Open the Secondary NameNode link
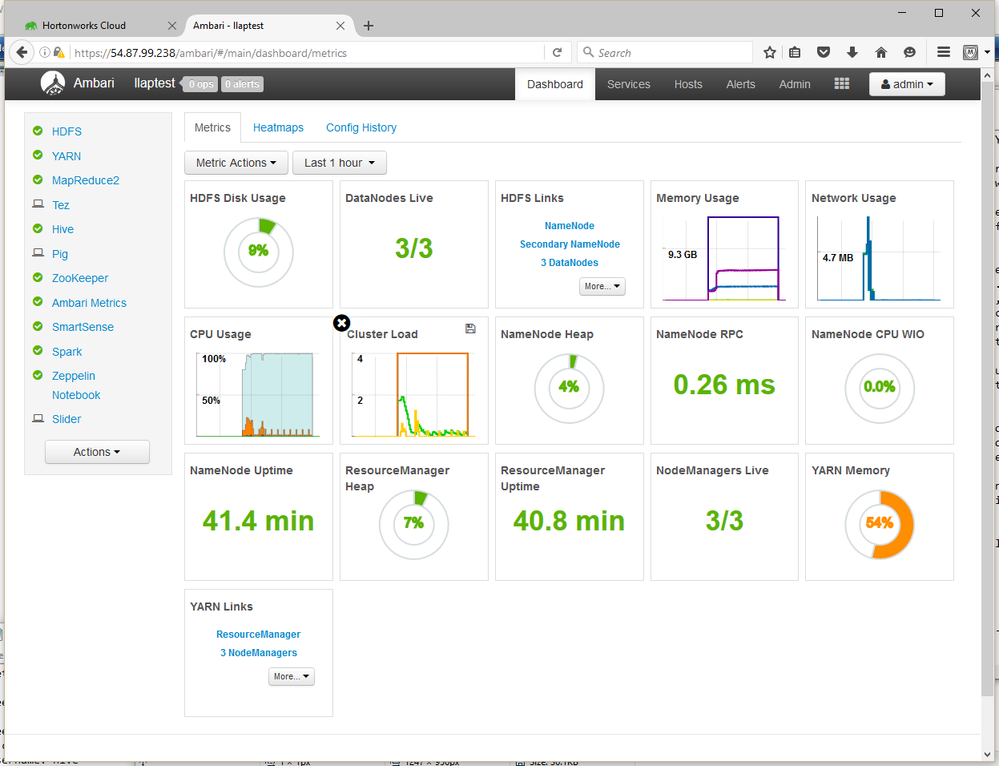Screen dimensions: 999x766 pyautogui.click(x=569, y=244)
